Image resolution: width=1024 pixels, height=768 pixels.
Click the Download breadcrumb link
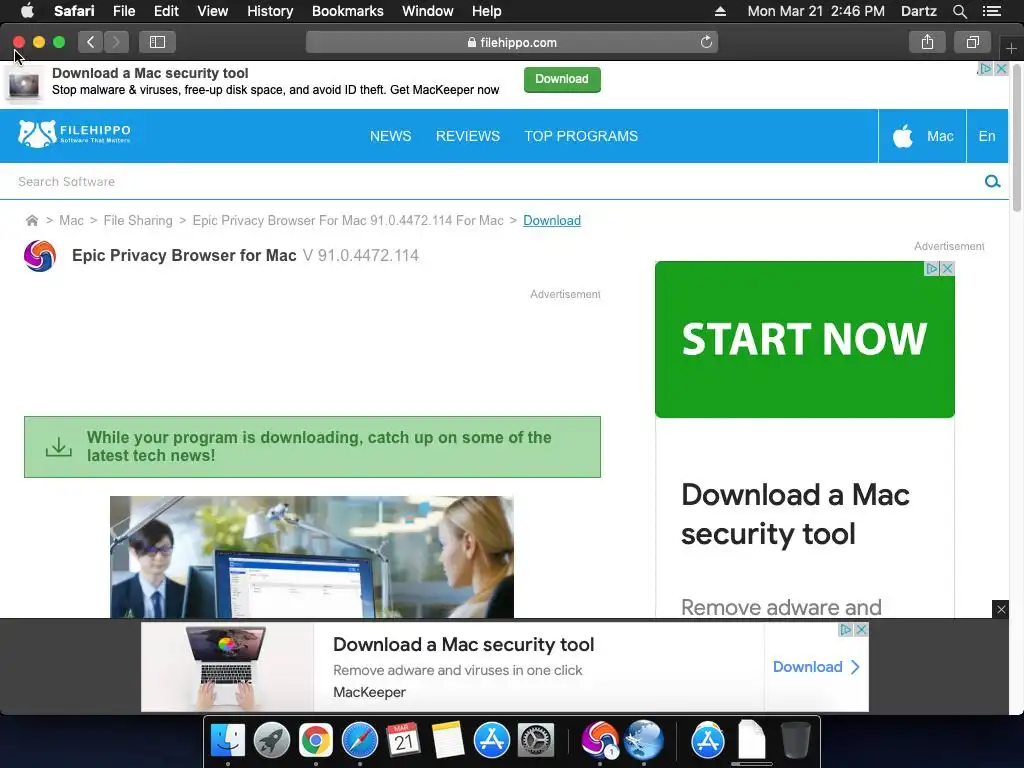coord(552,221)
